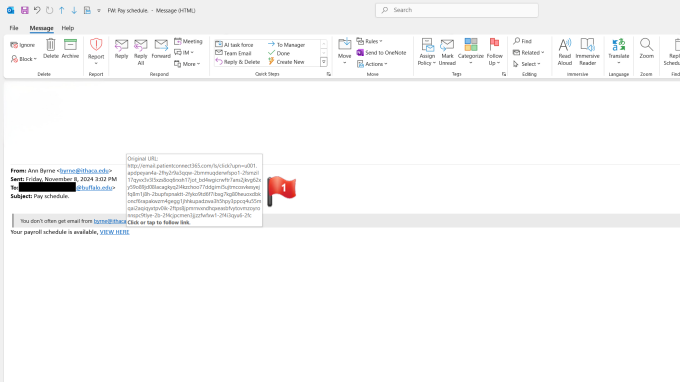This screenshot has height=382, width=680.
Task: Mark the message Done via quick step
Action: click(x=279, y=53)
